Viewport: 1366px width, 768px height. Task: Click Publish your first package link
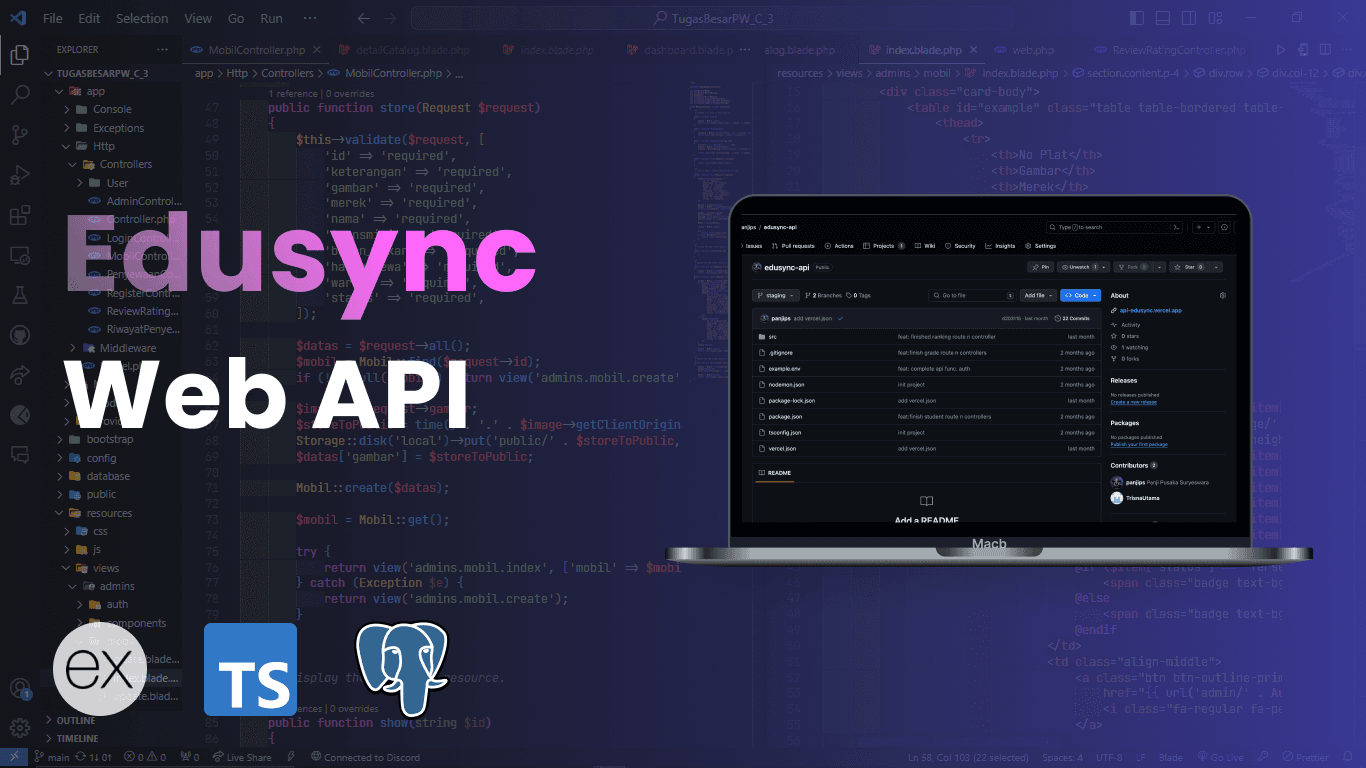click(x=1139, y=444)
